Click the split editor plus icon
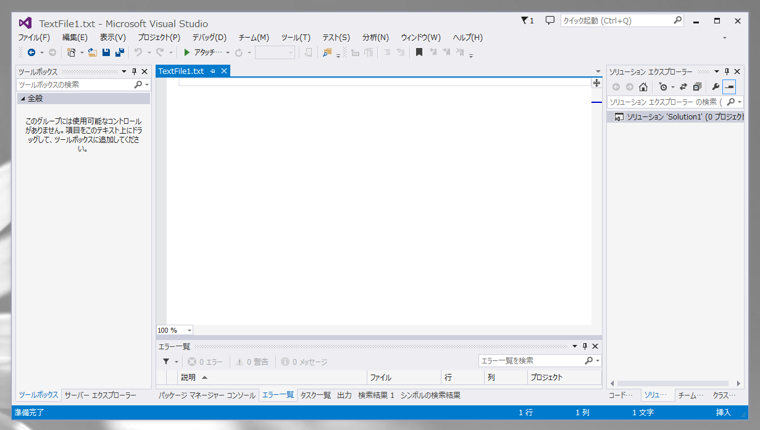Image resolution: width=760 pixels, height=430 pixels. pos(597,83)
